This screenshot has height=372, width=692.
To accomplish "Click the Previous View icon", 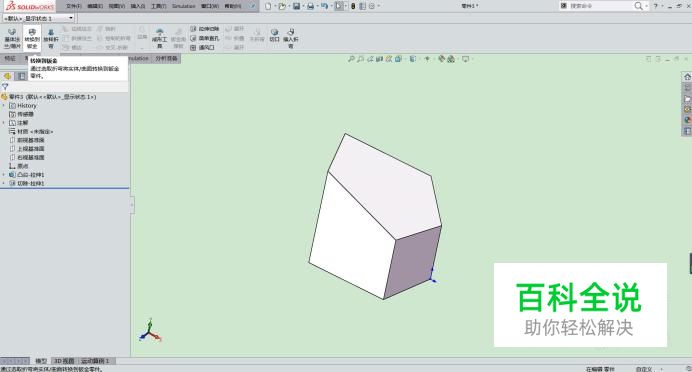I will (370, 59).
